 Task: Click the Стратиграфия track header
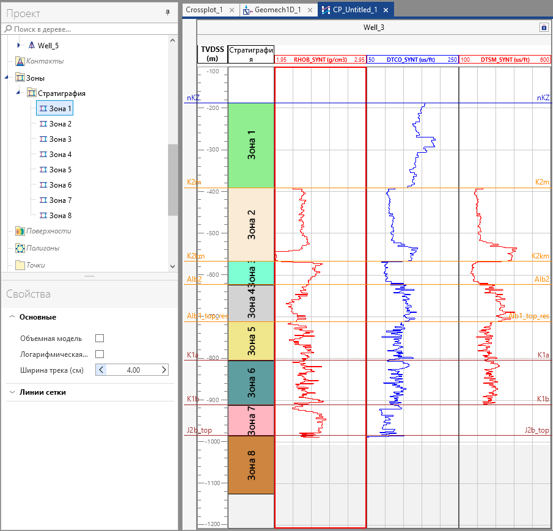pos(251,54)
